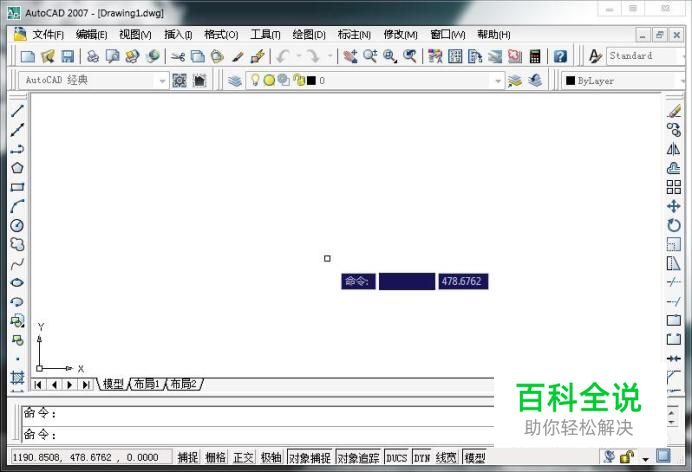Image resolution: width=692 pixels, height=472 pixels.
Task: Toggle 线宽 lineweight display
Action: [x=446, y=457]
